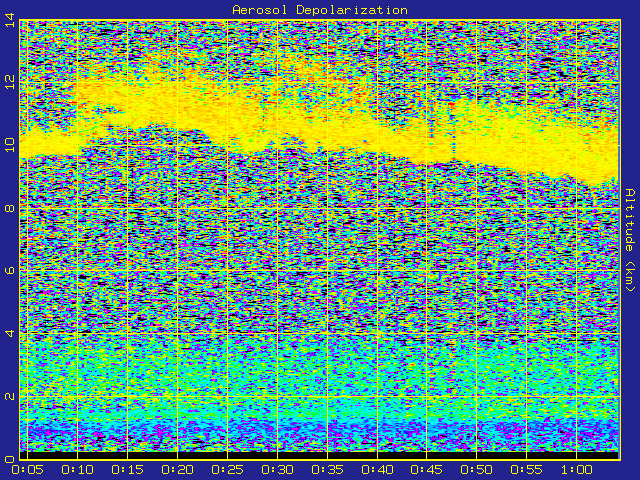Click the 'Aerosol Depolarization' chart title
Image resolution: width=640 pixels, height=480 pixels.
point(320,10)
